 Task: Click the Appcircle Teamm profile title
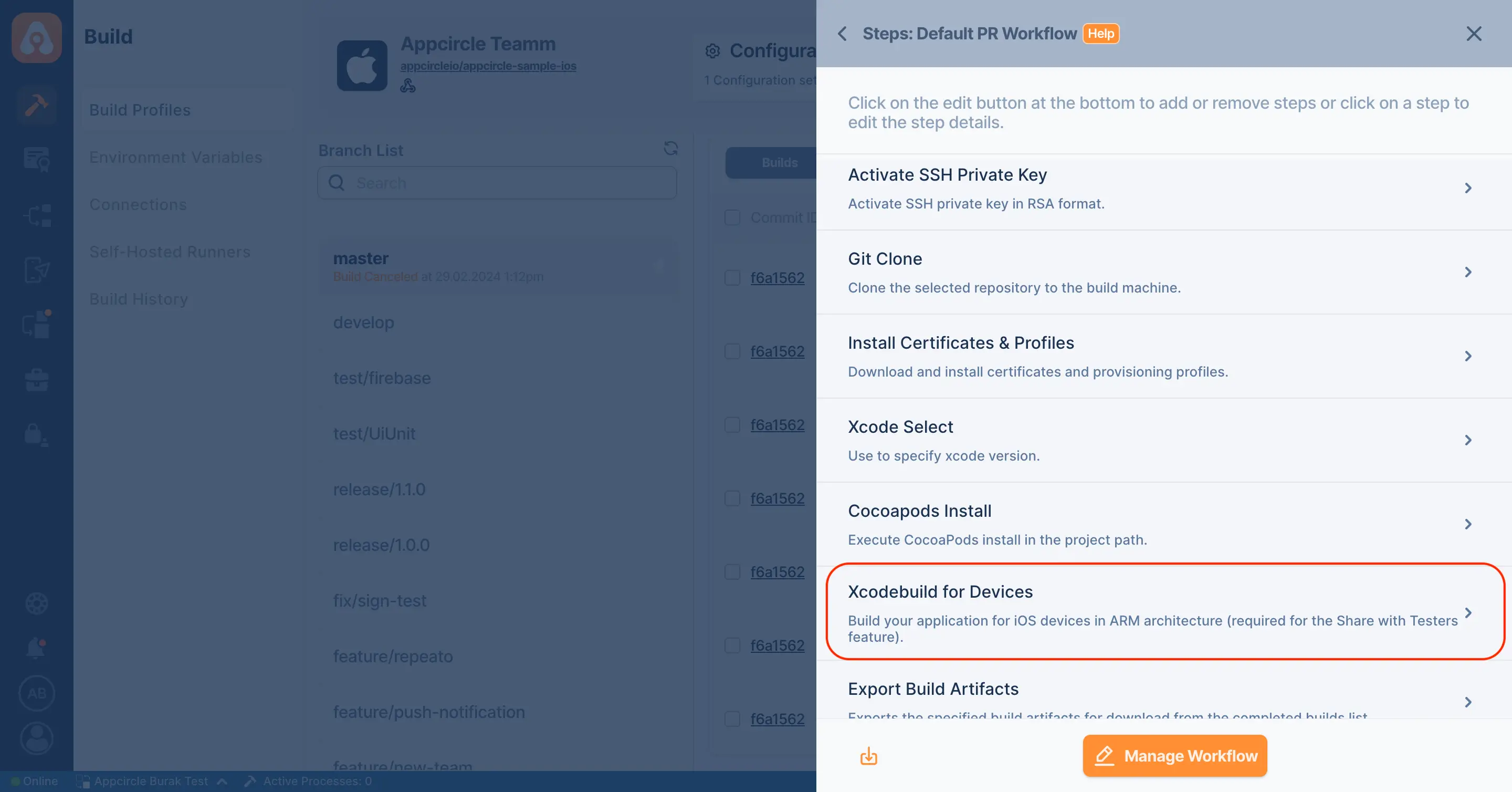tap(478, 44)
